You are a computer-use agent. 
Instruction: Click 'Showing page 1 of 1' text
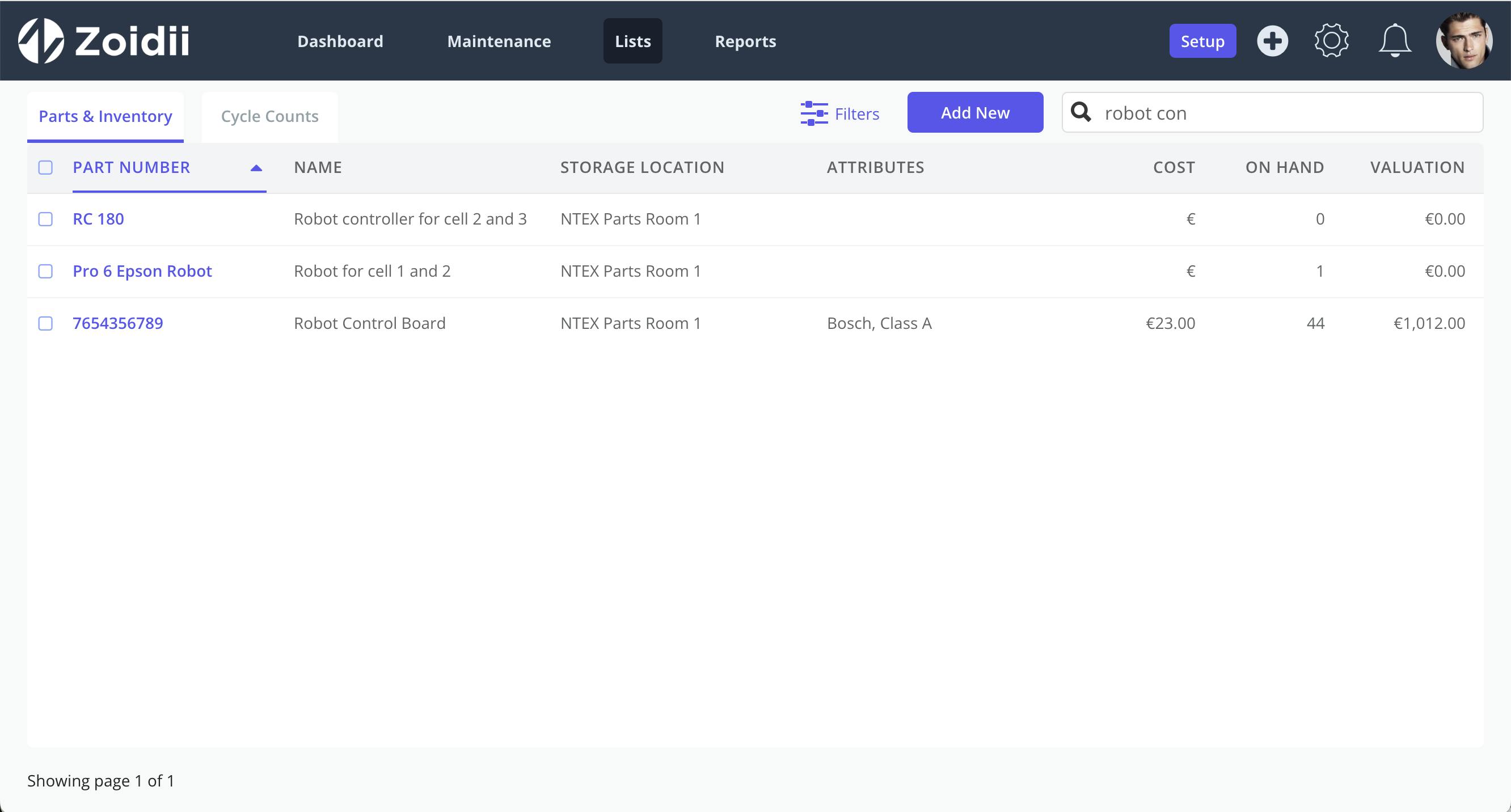coord(101,781)
